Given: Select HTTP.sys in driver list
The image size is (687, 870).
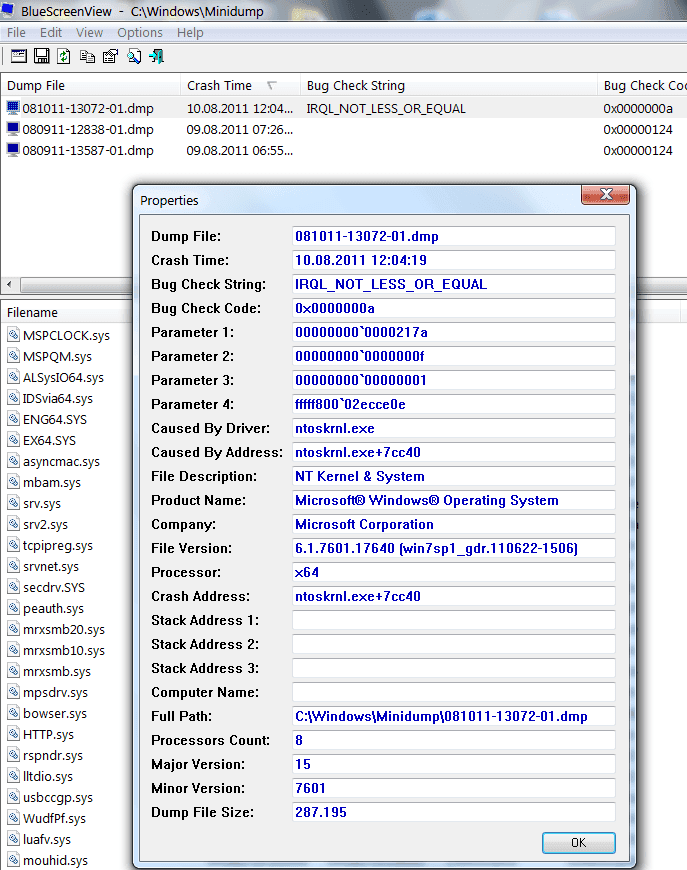Looking at the screenshot, I should click(x=48, y=734).
